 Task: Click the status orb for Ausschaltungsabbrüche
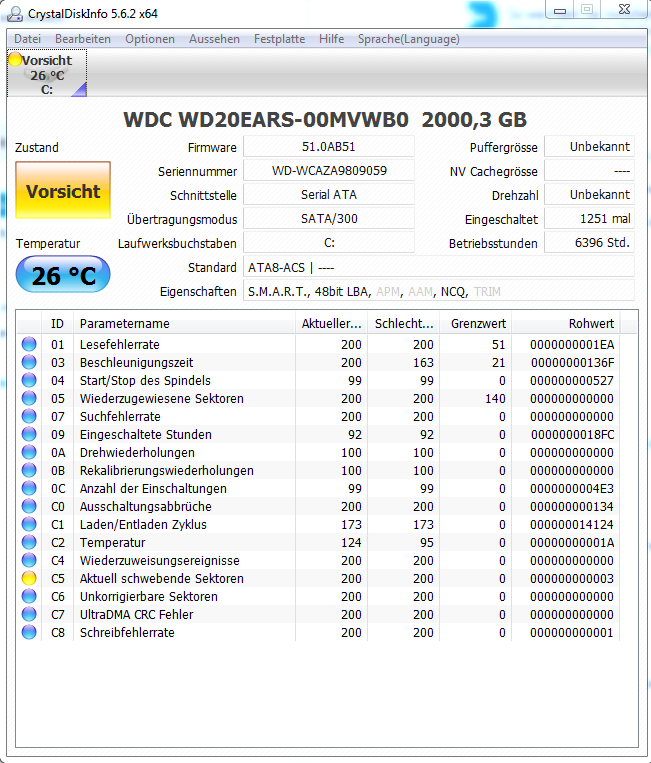(x=29, y=506)
